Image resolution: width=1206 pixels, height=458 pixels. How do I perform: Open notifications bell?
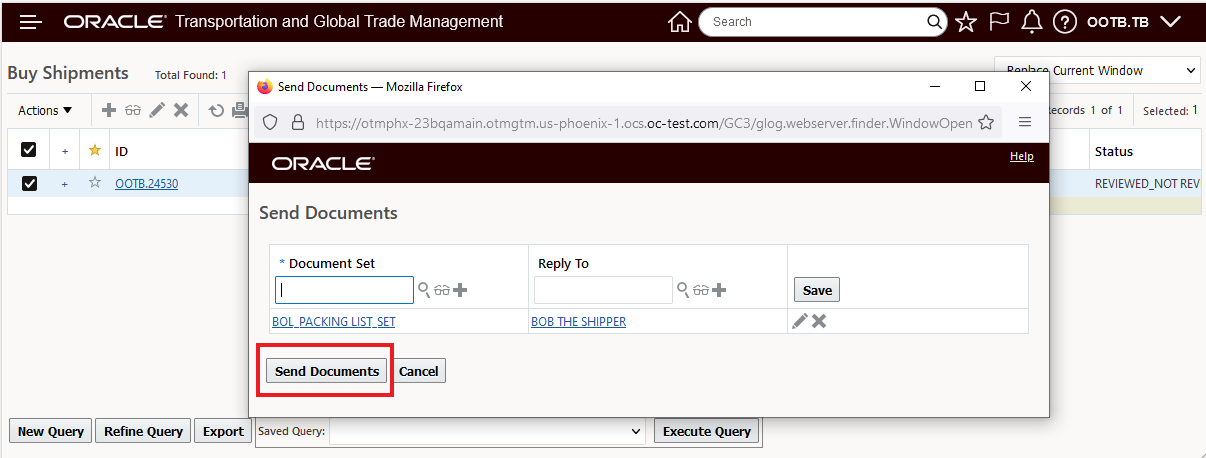(1032, 22)
